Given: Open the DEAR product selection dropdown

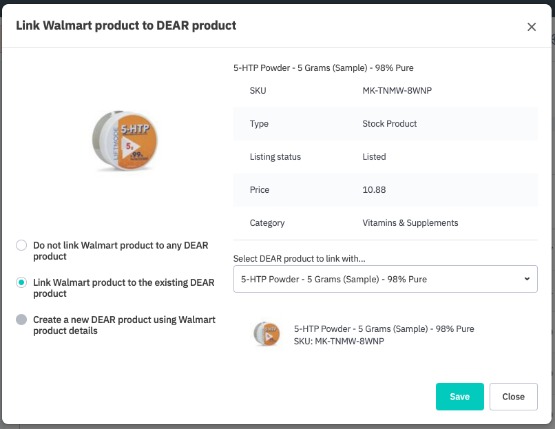Looking at the screenshot, I should point(385,279).
